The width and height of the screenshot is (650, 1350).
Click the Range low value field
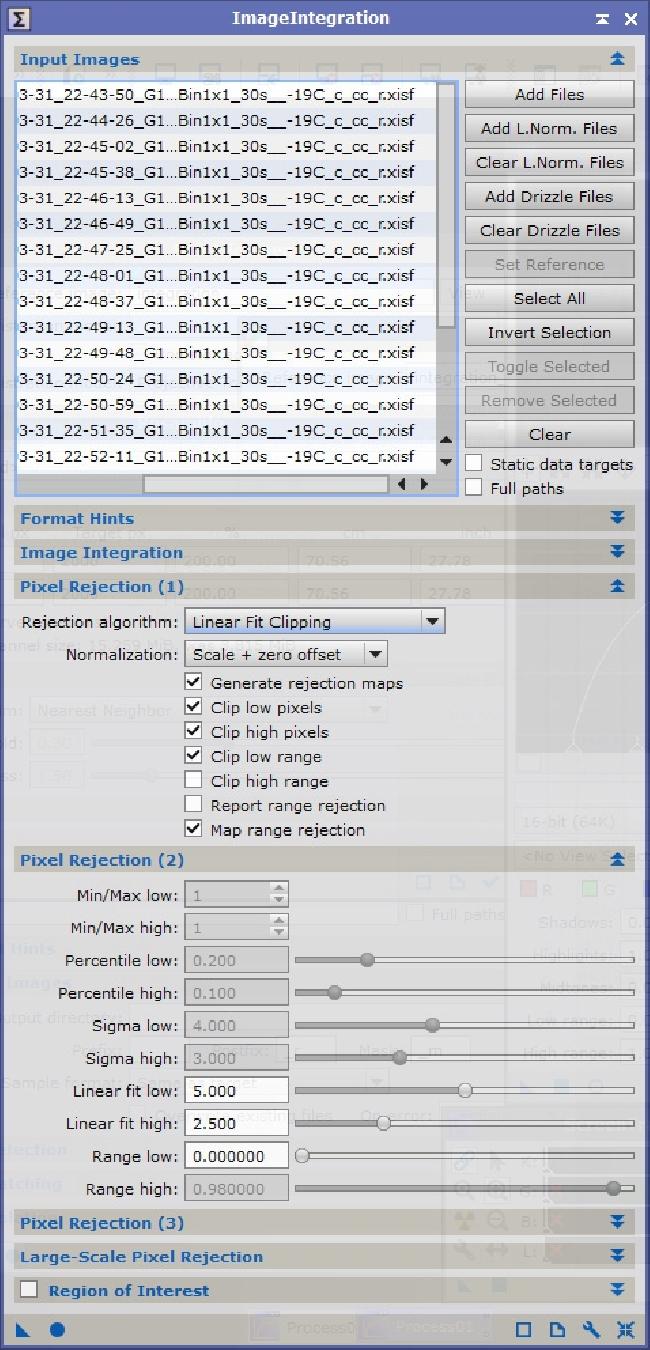[236, 1156]
